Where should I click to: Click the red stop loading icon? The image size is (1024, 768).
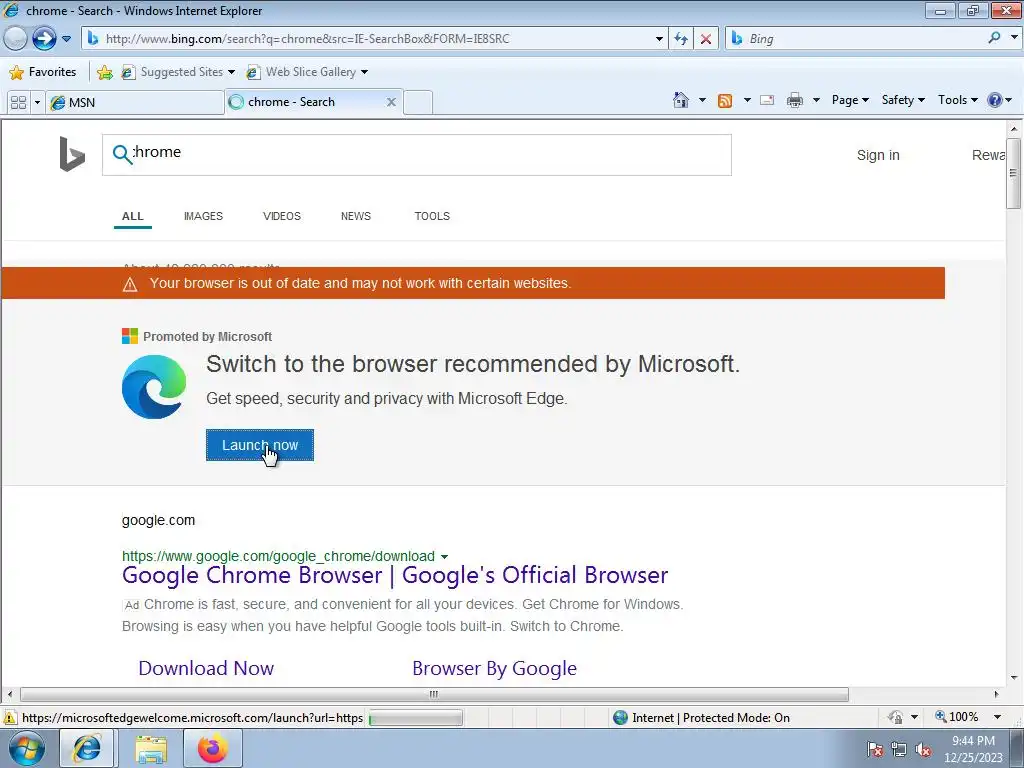pos(706,39)
